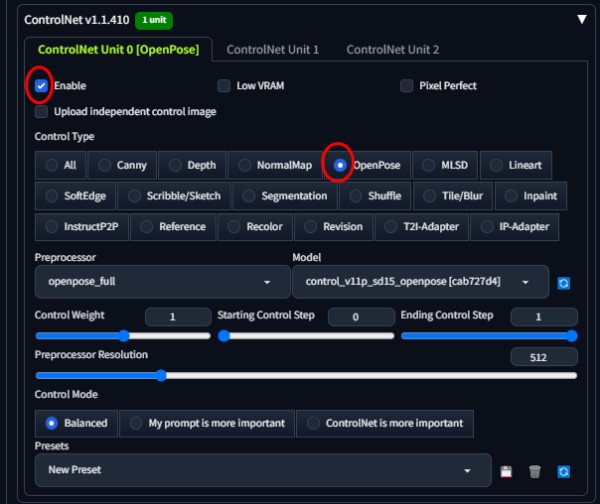
Task: Select the Inpaint control type
Action: pyautogui.click(x=531, y=196)
